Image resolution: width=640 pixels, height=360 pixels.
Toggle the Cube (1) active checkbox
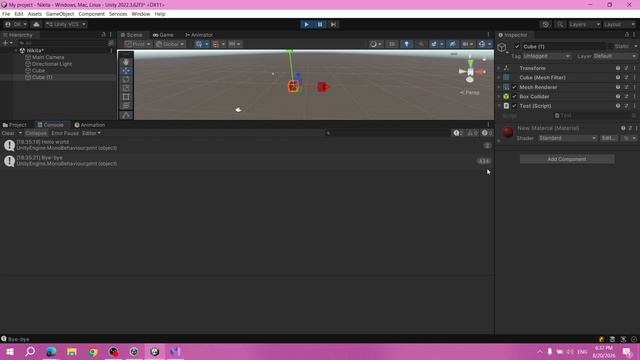pos(517,47)
